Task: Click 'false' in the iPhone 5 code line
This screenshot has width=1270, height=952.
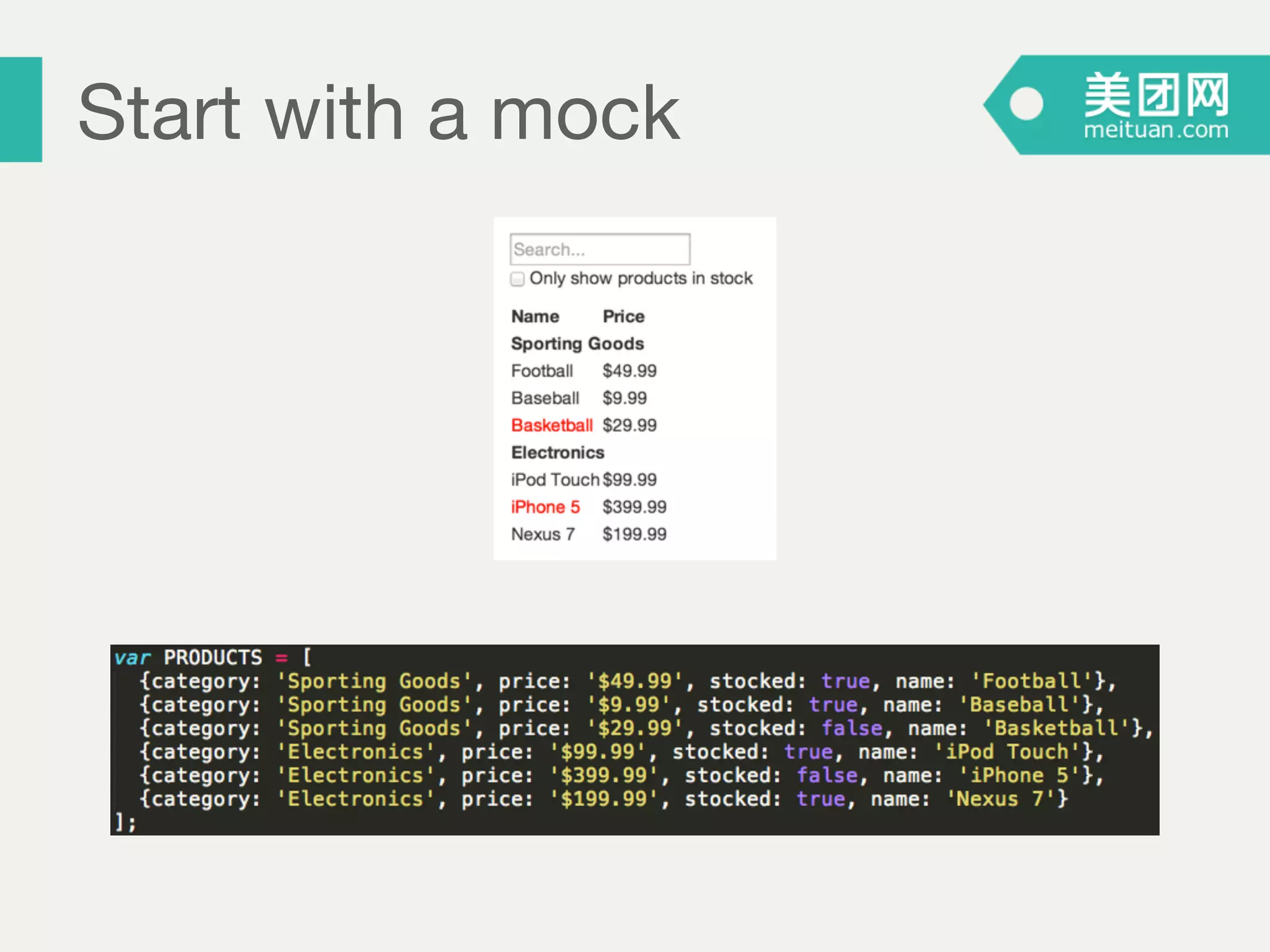Action: [x=827, y=775]
